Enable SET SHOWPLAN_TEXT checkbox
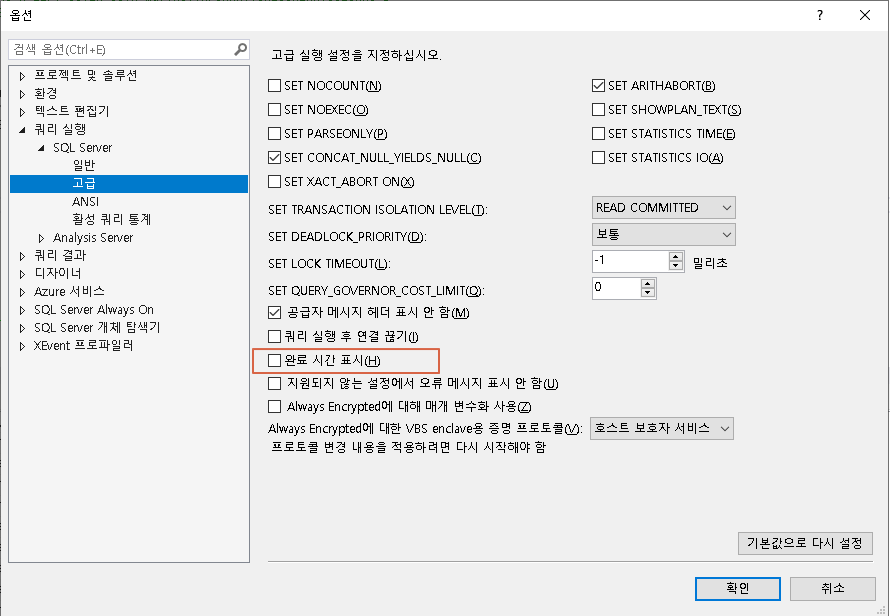 coord(598,110)
